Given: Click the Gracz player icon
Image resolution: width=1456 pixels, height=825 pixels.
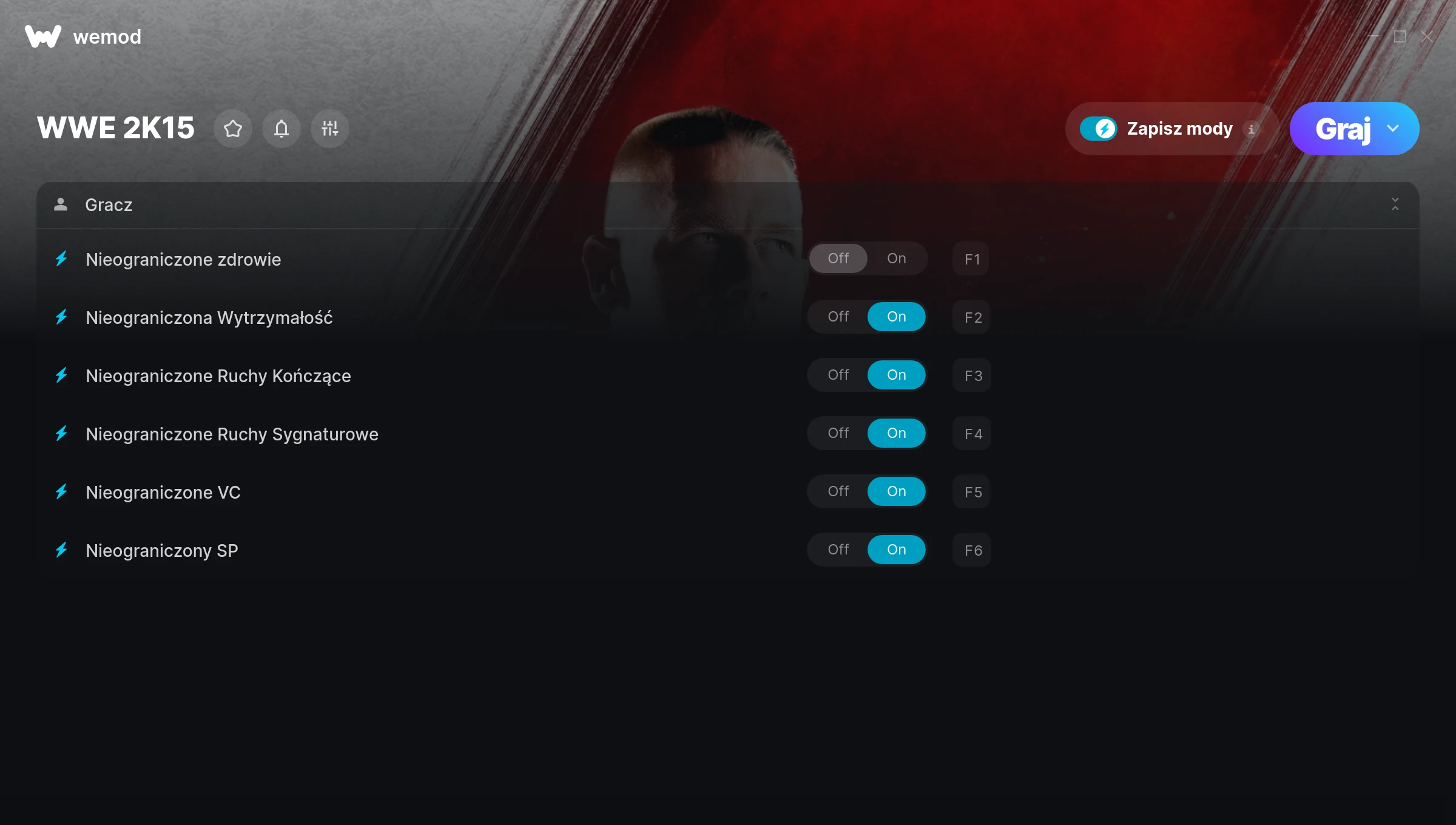Looking at the screenshot, I should point(61,204).
